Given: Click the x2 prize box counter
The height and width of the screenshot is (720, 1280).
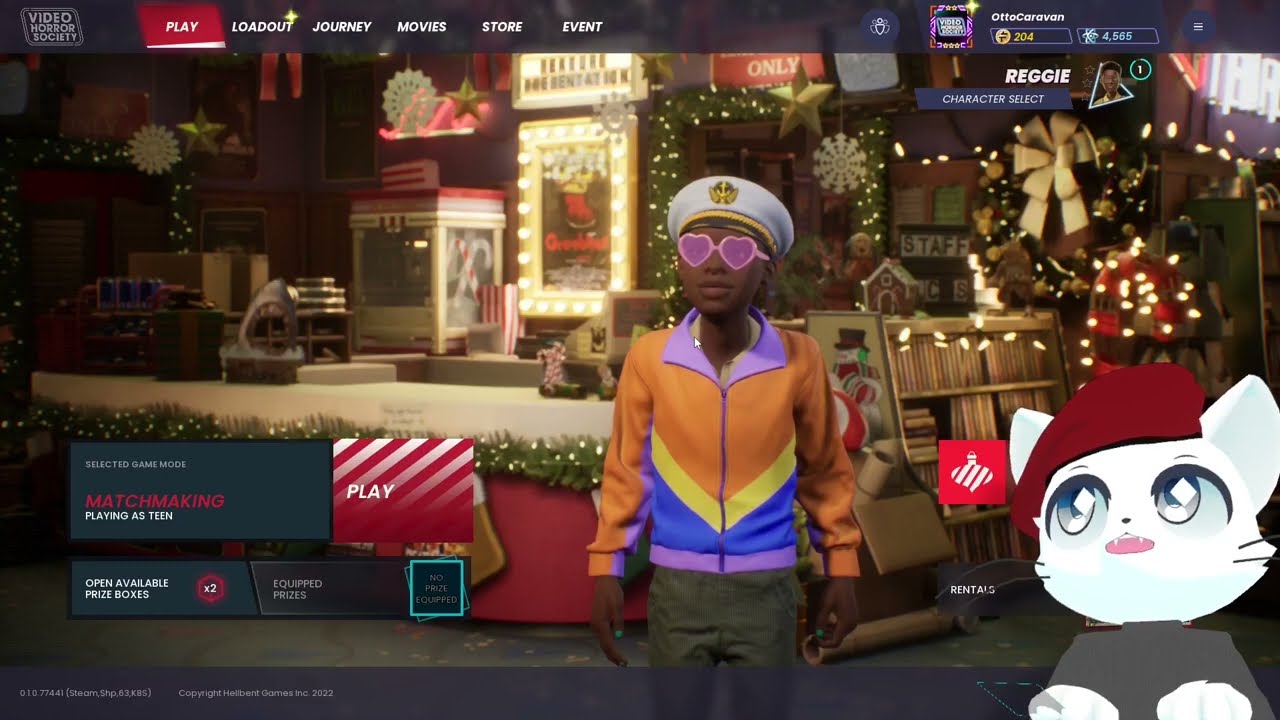Looking at the screenshot, I should tap(210, 589).
